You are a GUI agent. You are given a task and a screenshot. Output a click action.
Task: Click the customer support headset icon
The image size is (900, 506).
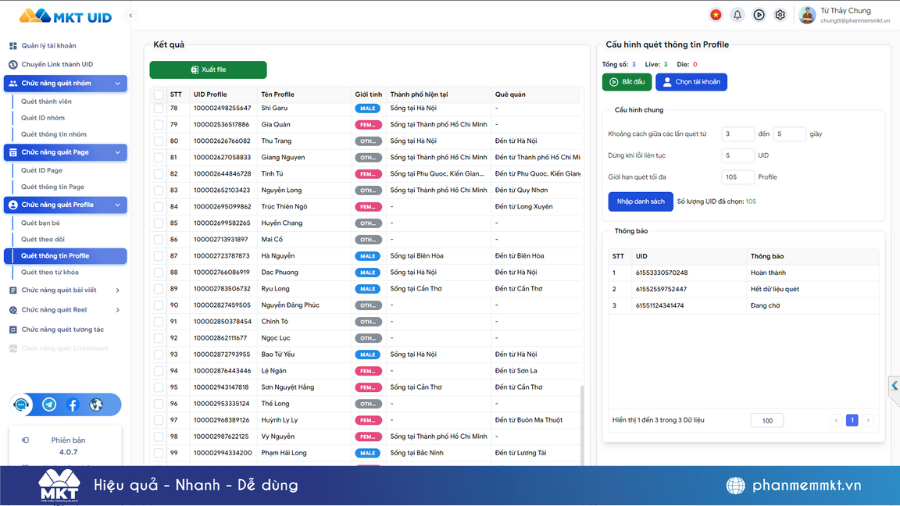click(x=22, y=405)
